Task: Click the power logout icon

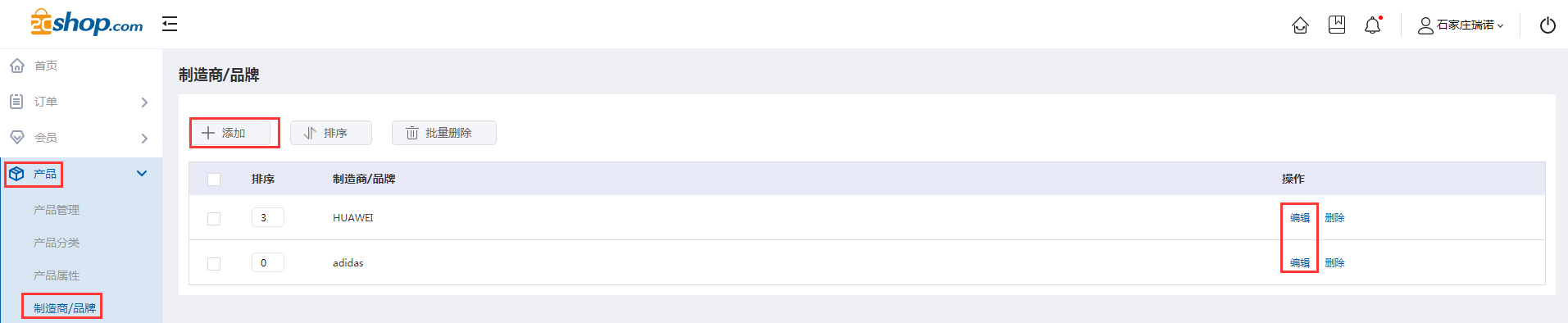Action: coord(1548,25)
